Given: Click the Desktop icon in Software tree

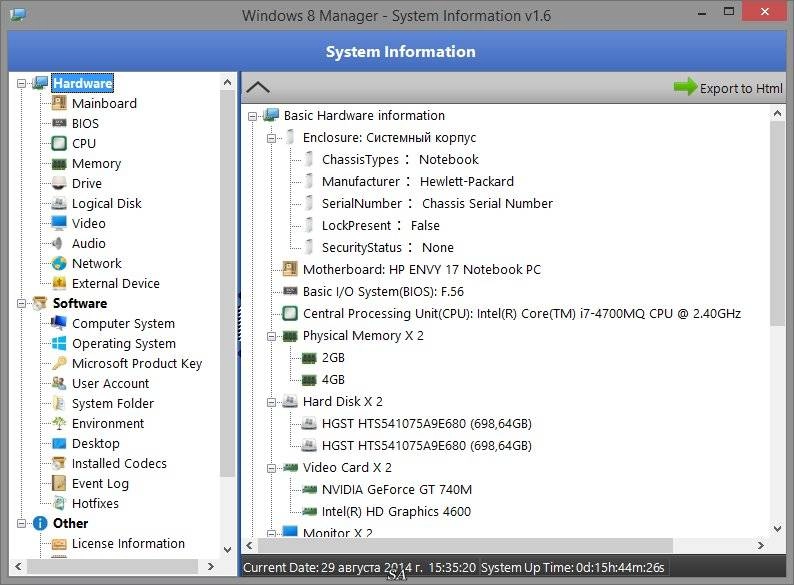Looking at the screenshot, I should [59, 443].
